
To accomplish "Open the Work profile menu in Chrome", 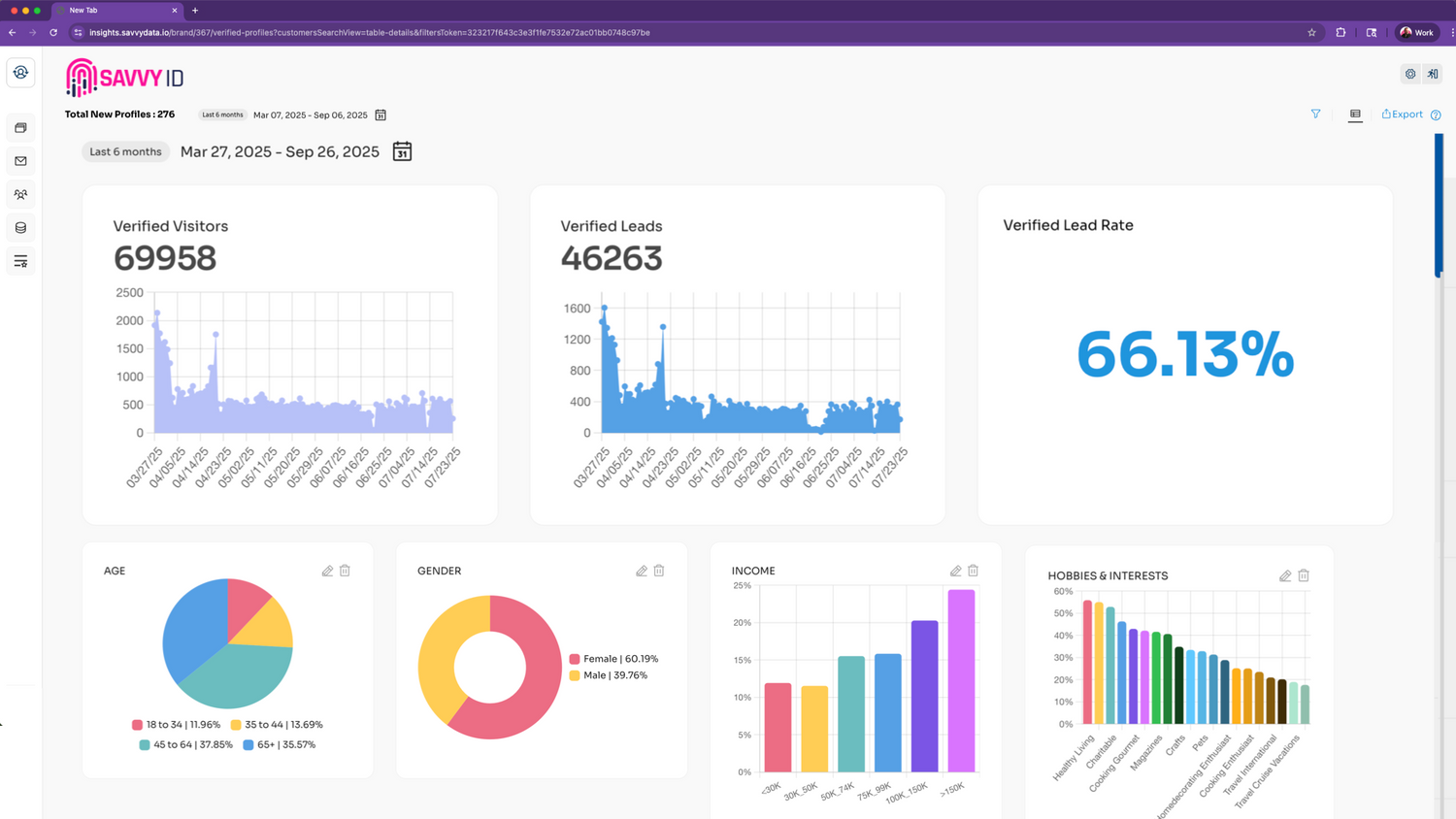I will click(x=1416, y=32).
